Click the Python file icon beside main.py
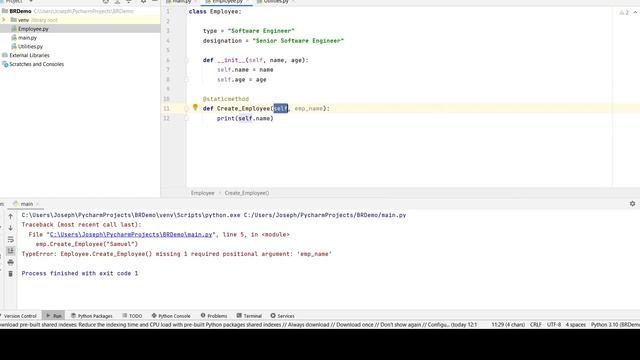This screenshot has width=640, height=360. coord(14,38)
